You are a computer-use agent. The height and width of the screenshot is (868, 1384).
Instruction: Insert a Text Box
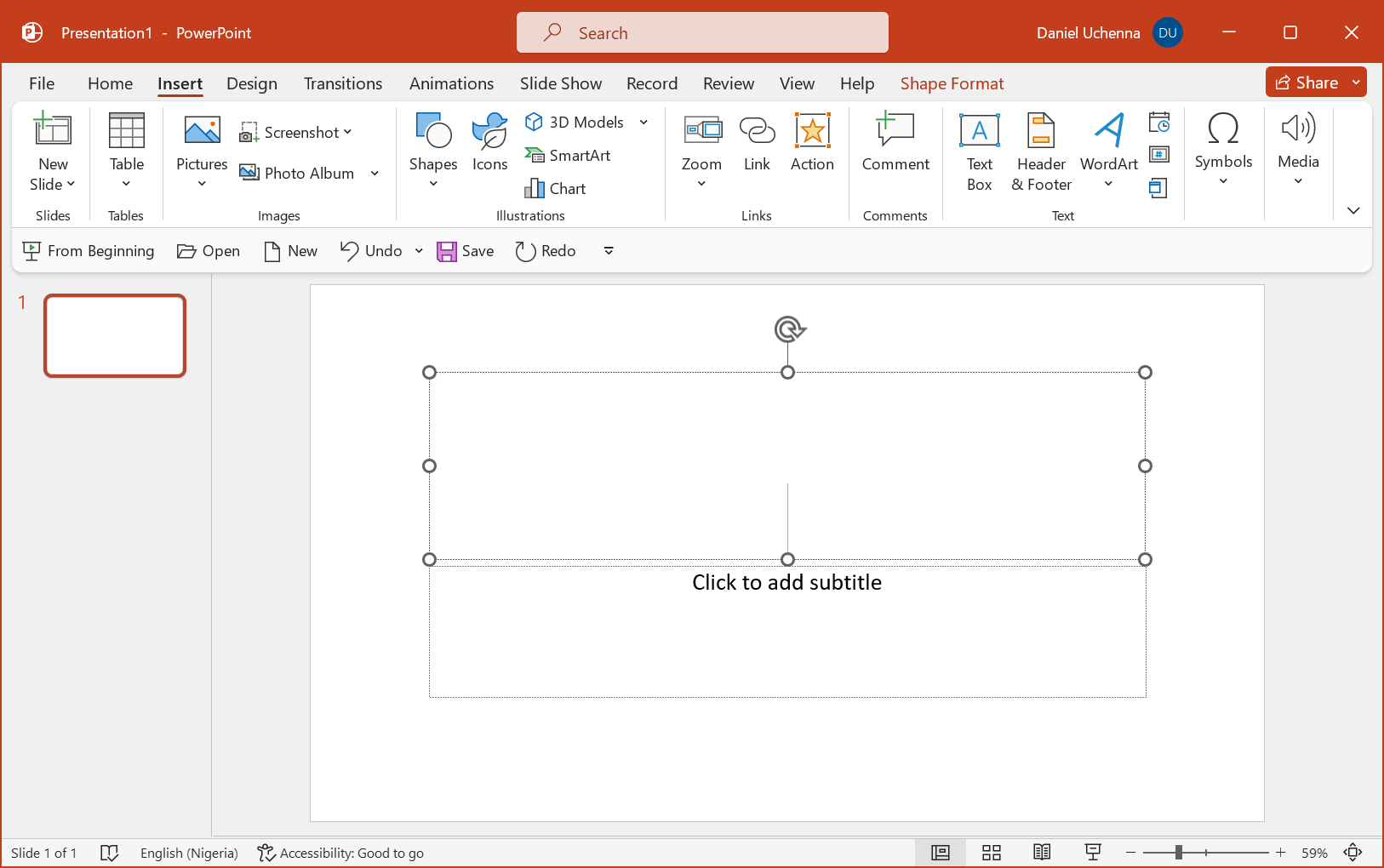[979, 152]
